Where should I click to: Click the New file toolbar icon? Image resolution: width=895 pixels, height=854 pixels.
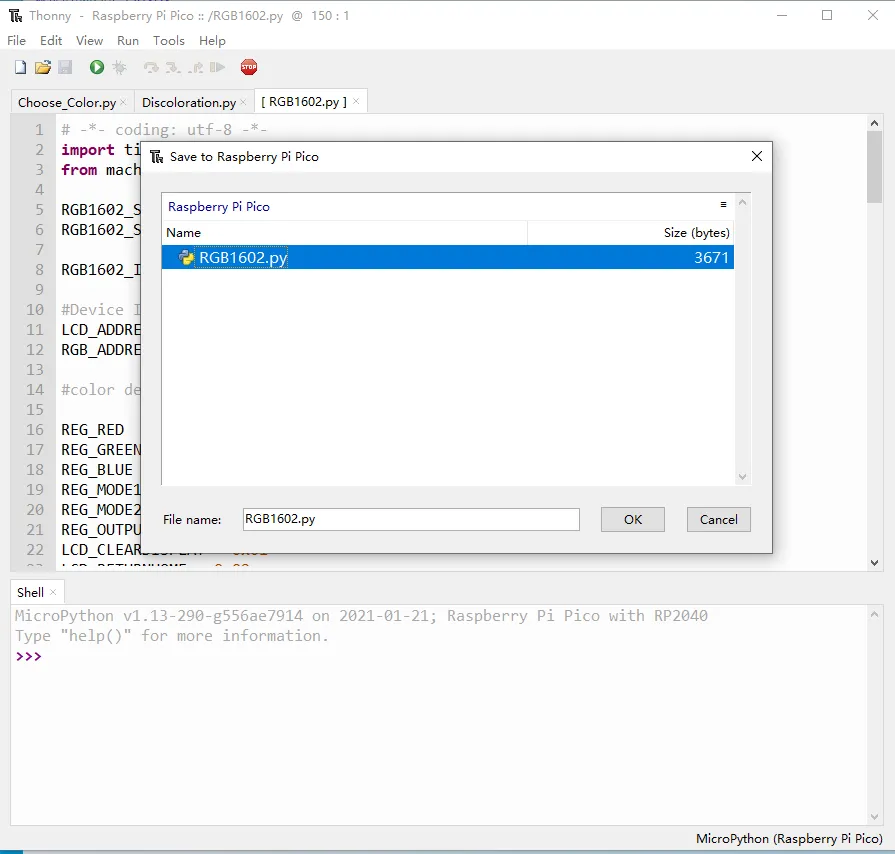(x=21, y=67)
